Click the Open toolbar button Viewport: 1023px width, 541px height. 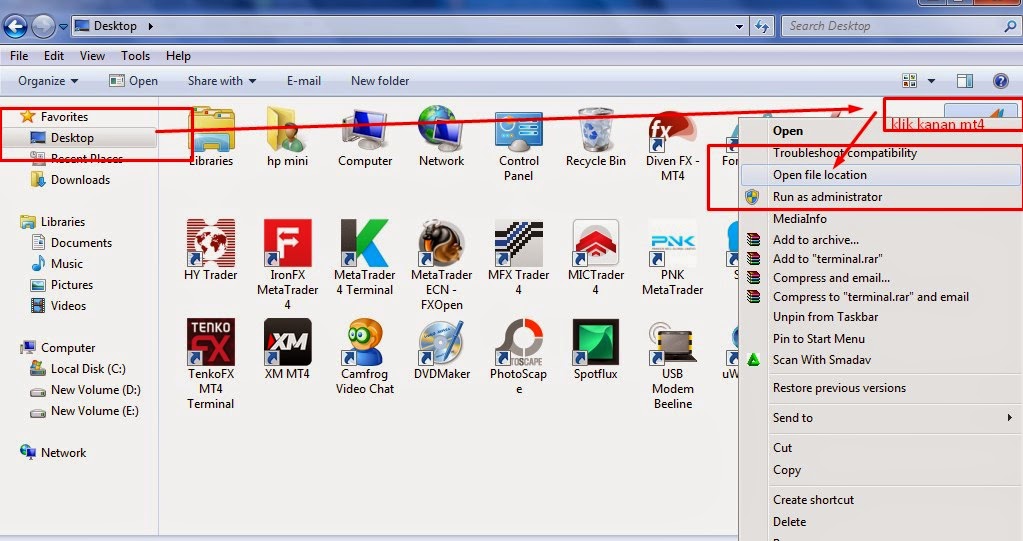point(134,81)
